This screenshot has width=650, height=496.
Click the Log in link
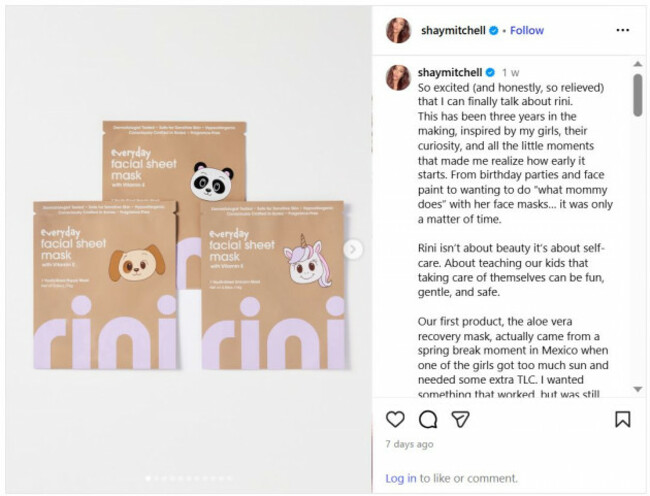click(400, 478)
